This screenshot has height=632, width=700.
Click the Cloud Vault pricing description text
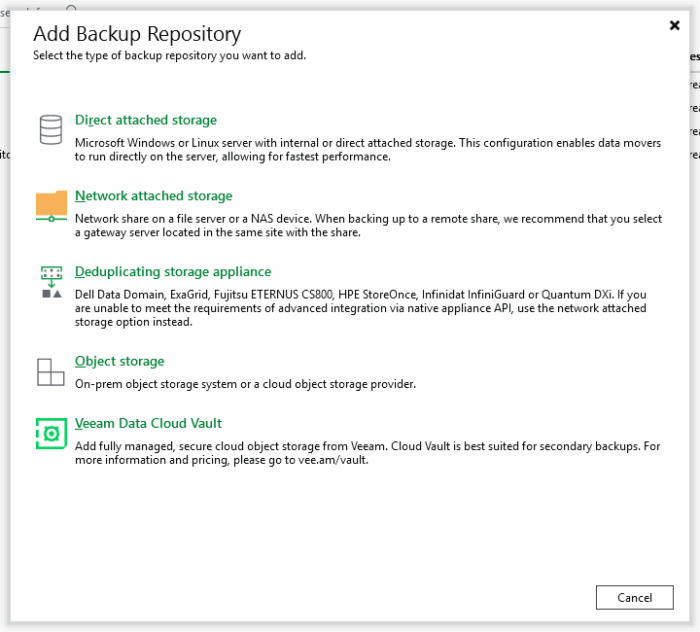[367, 453]
